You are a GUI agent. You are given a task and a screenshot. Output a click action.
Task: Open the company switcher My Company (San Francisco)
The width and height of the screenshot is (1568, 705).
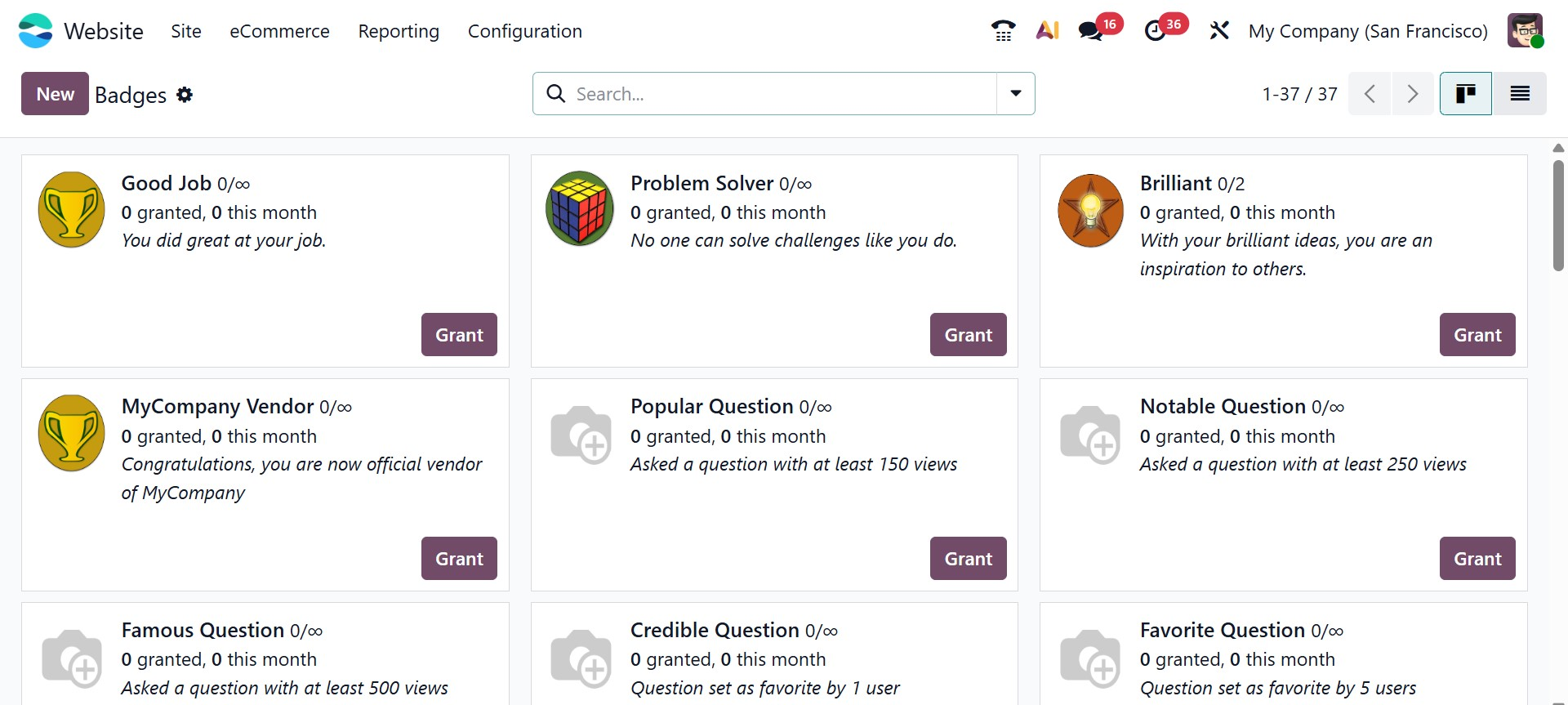pos(1368,31)
